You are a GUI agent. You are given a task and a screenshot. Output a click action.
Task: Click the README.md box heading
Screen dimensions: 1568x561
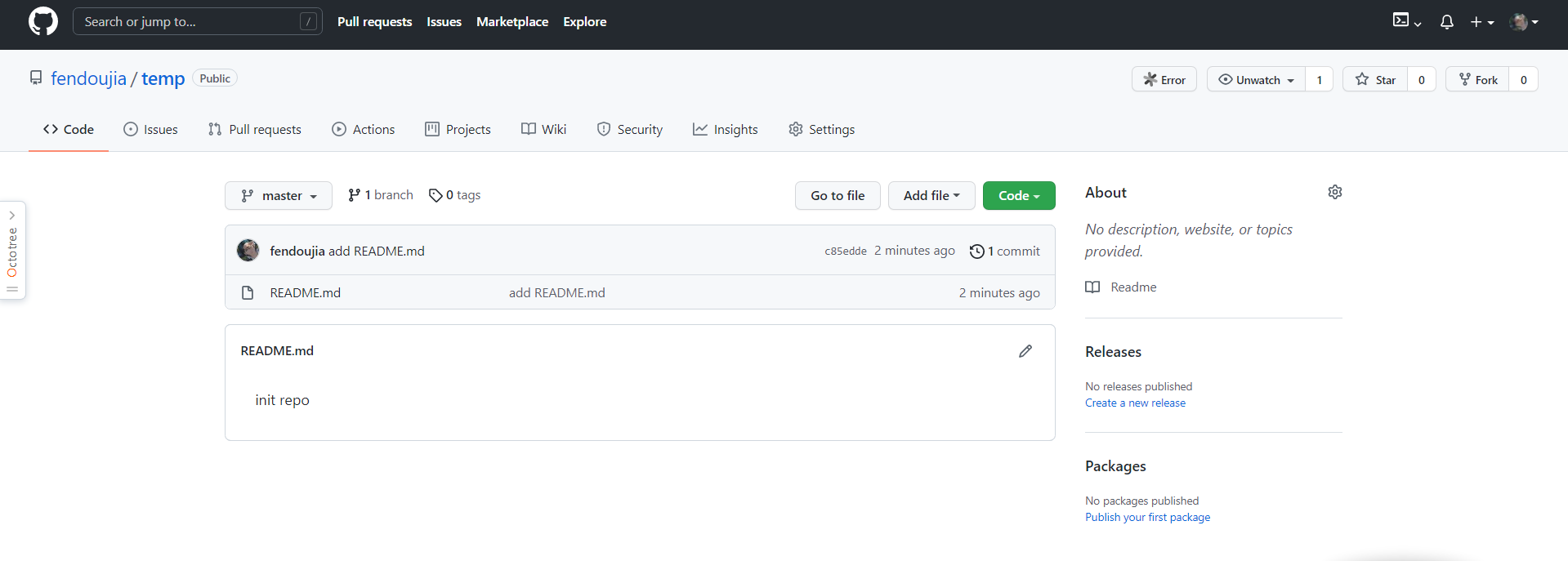click(x=277, y=350)
